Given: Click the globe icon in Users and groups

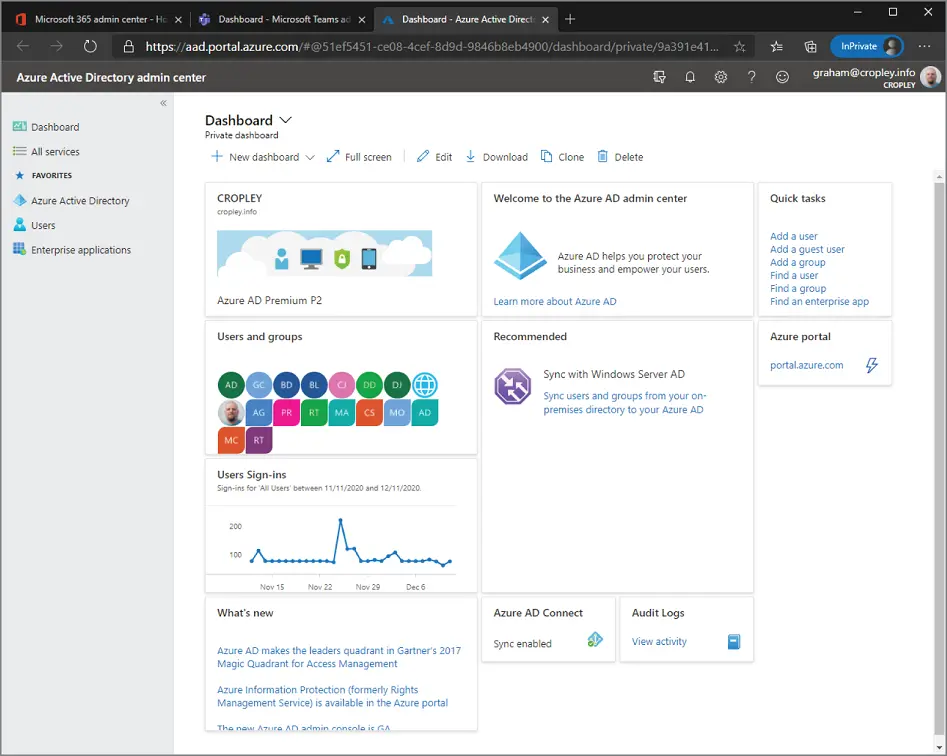Looking at the screenshot, I should pos(425,385).
